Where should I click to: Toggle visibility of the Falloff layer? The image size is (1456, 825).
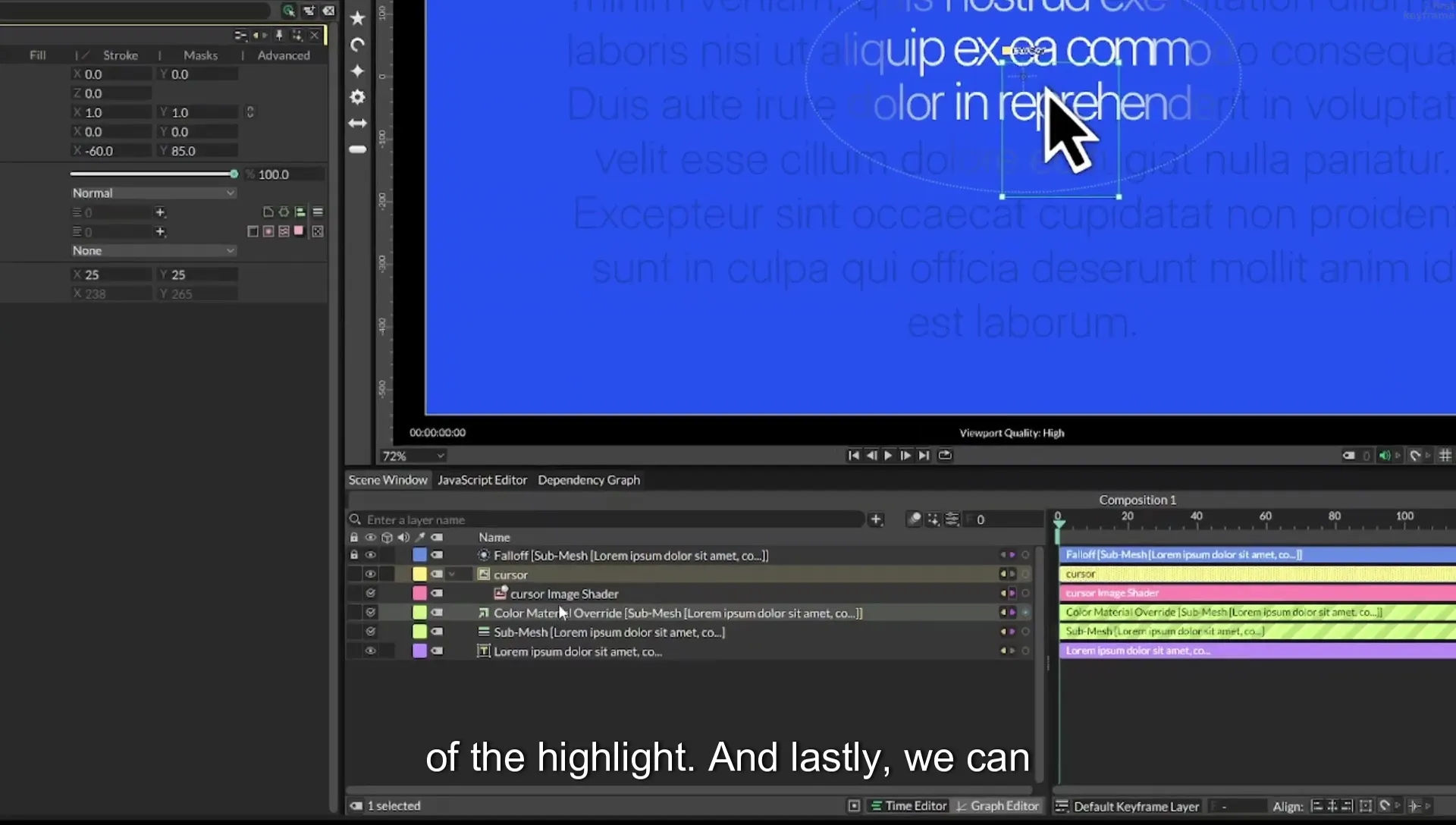370,555
